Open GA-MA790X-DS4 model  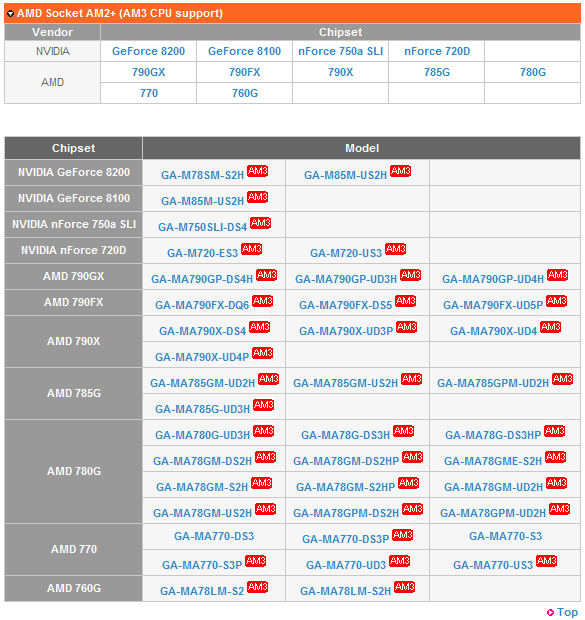[x=203, y=331]
